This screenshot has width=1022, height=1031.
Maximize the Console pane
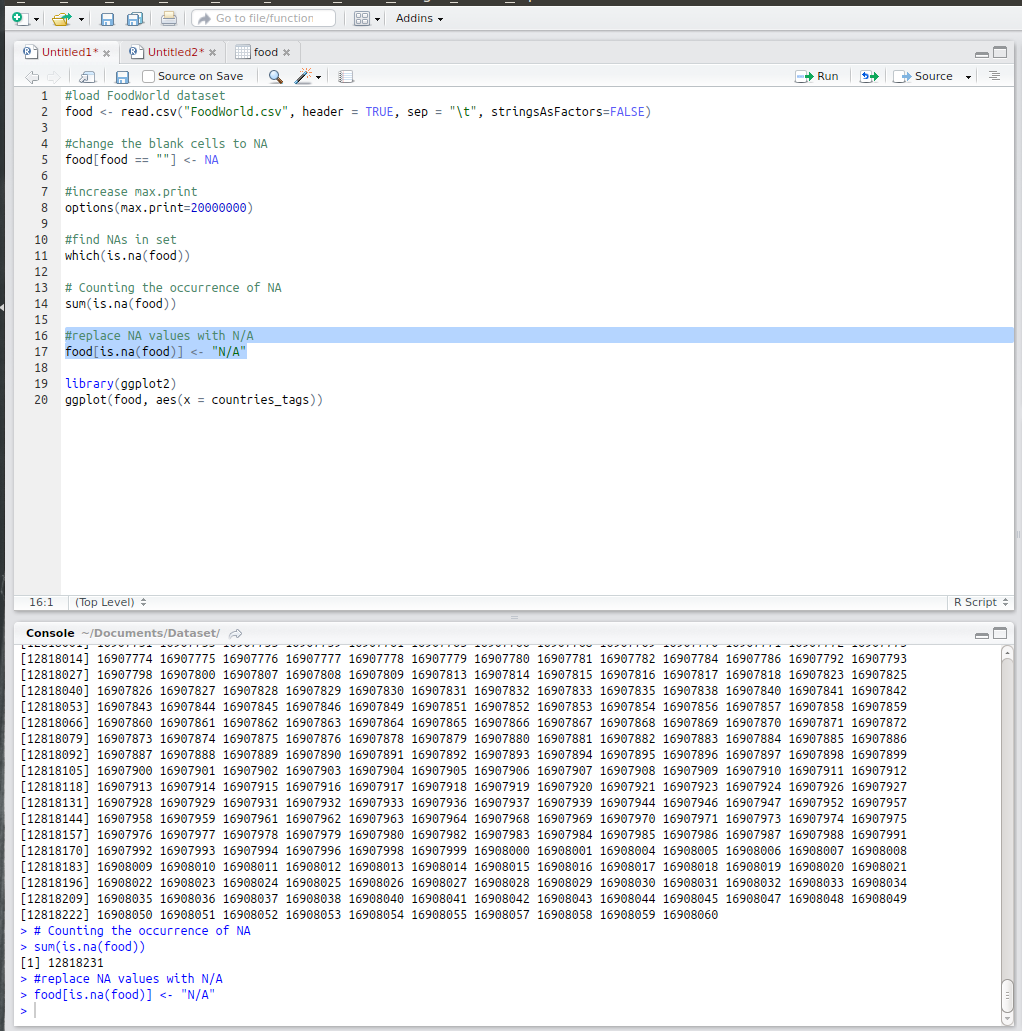(x=1000, y=633)
